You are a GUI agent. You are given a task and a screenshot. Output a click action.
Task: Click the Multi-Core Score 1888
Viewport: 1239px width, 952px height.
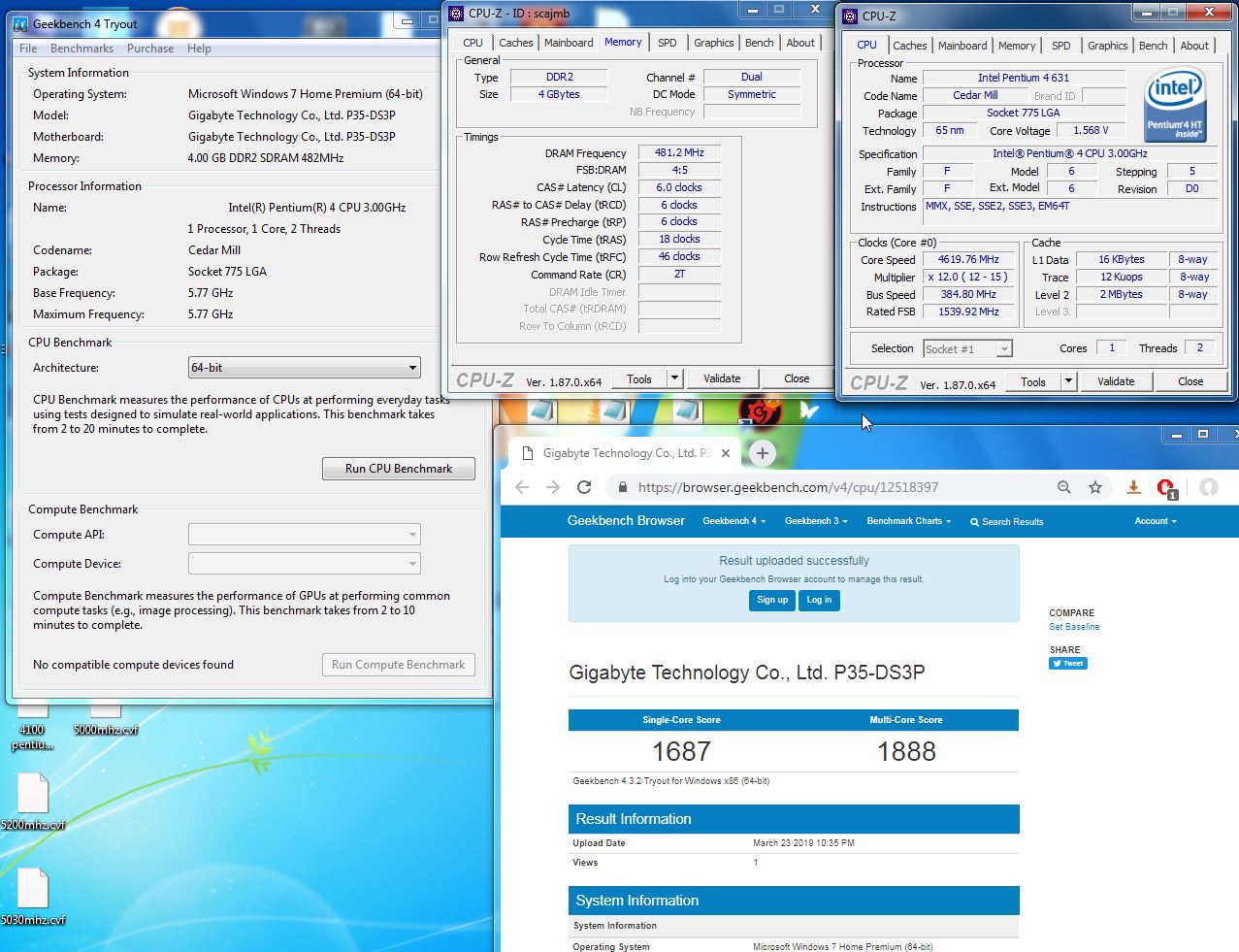pos(906,751)
